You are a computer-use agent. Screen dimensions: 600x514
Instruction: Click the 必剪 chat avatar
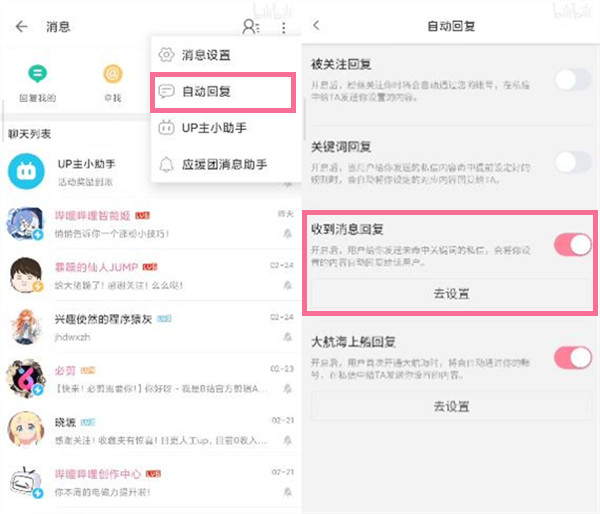(26, 377)
